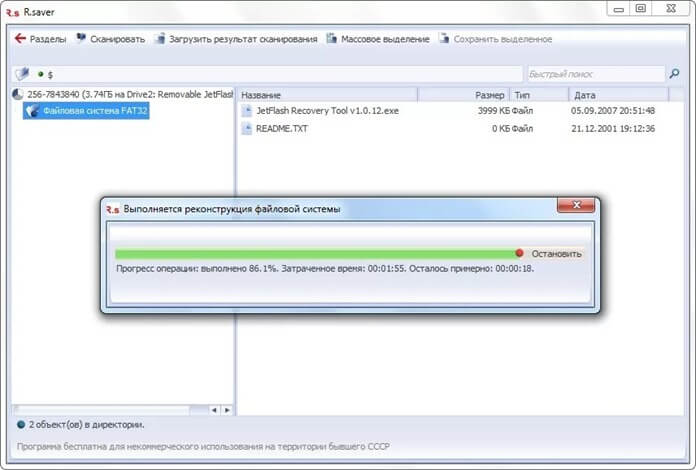
Task: Click Сохранить выделенное
Action: click(x=496, y=39)
